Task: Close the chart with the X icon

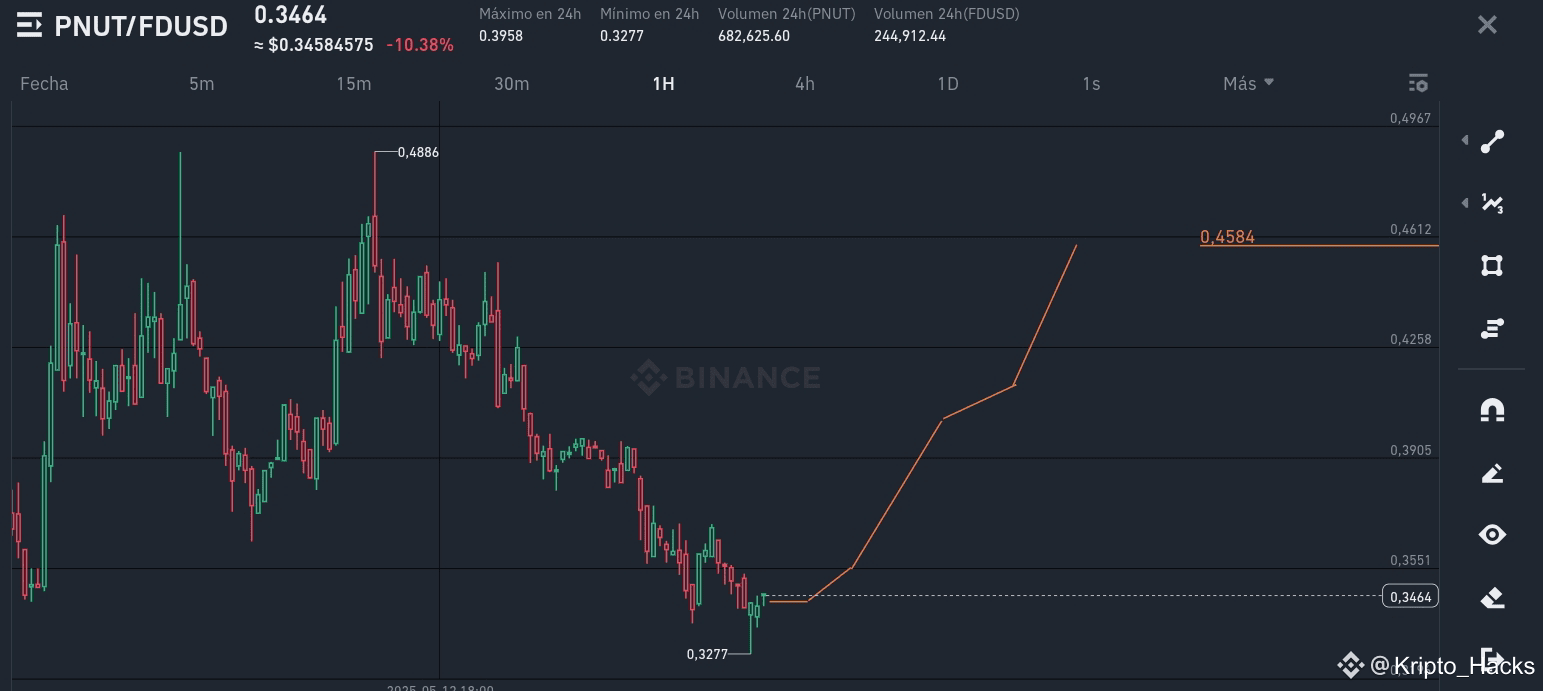Action: (1487, 25)
